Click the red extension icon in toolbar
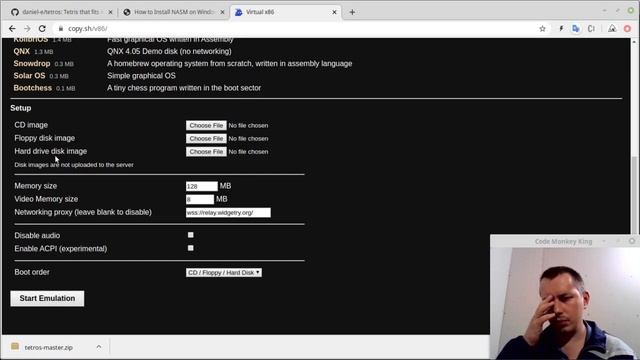Viewport: 640px width, 360px height. tap(627, 29)
